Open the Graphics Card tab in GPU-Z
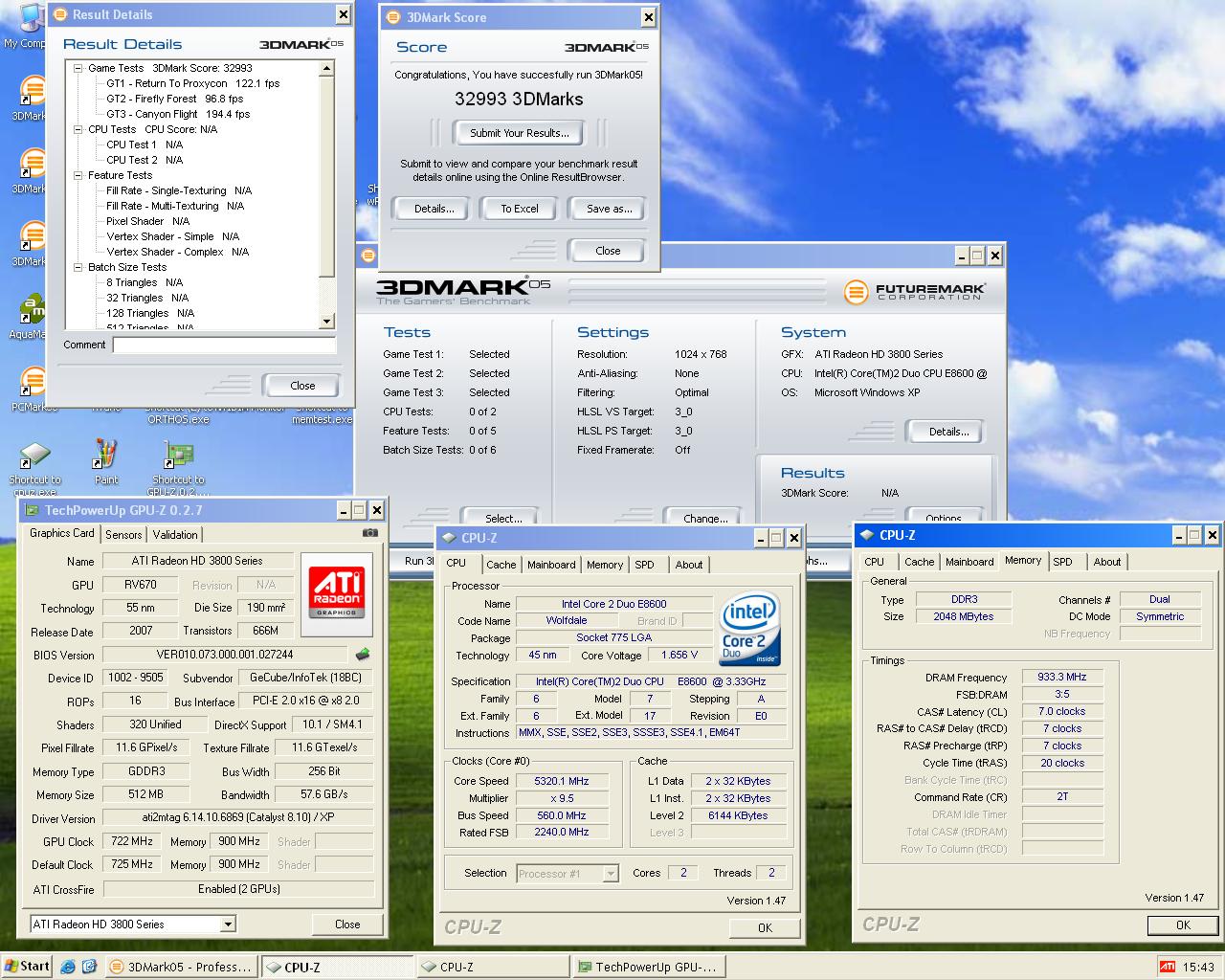Screen dimensions: 1225x980 (x=62, y=533)
